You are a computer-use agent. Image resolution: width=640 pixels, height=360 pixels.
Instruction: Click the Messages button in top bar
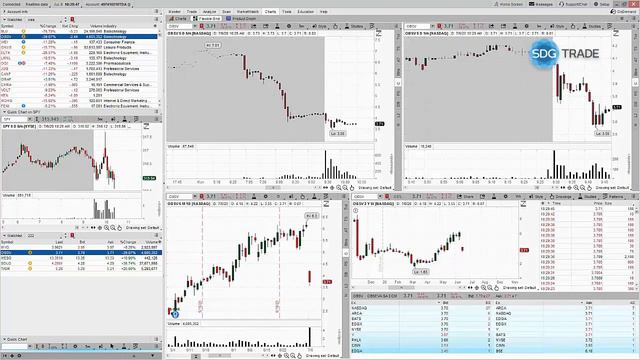[541, 4]
